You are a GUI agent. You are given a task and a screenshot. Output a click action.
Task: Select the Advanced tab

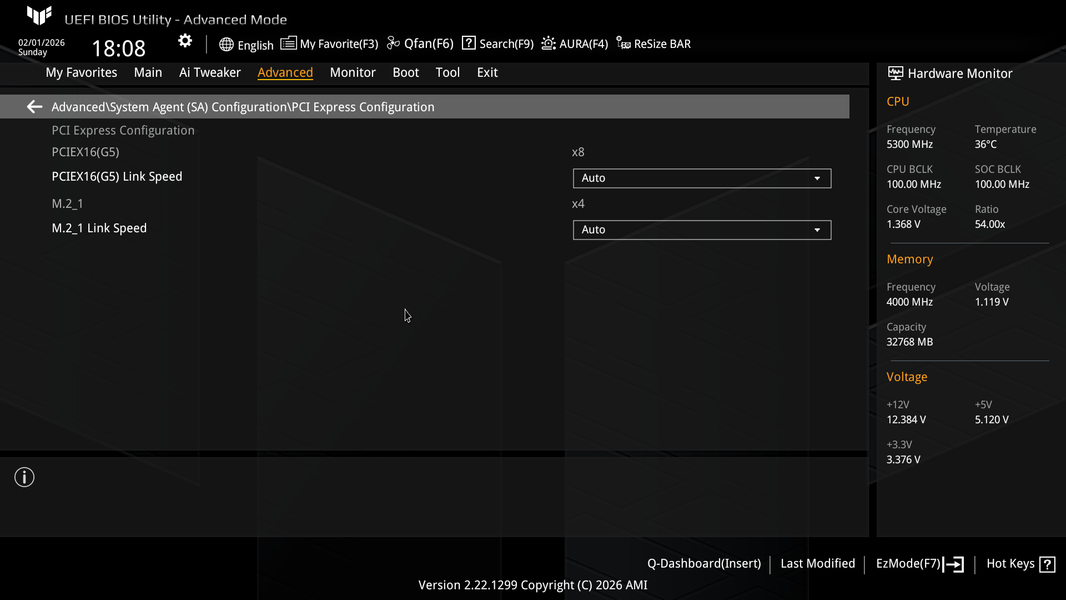click(285, 72)
